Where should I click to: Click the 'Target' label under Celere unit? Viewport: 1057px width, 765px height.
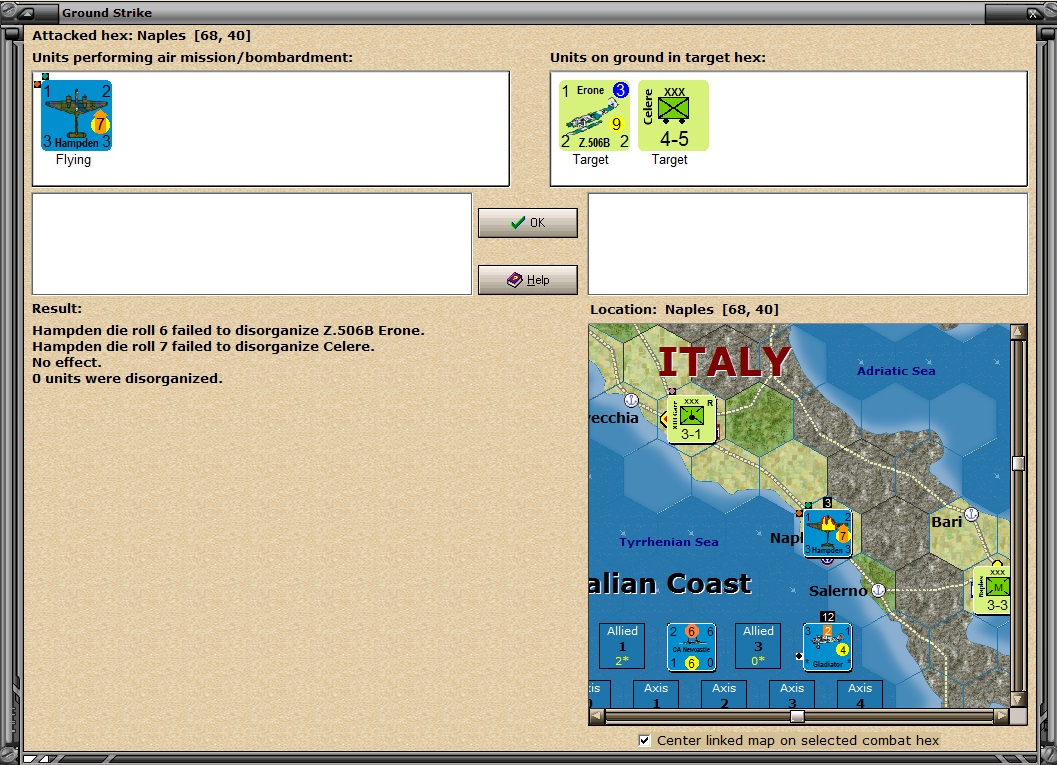pyautogui.click(x=669, y=160)
